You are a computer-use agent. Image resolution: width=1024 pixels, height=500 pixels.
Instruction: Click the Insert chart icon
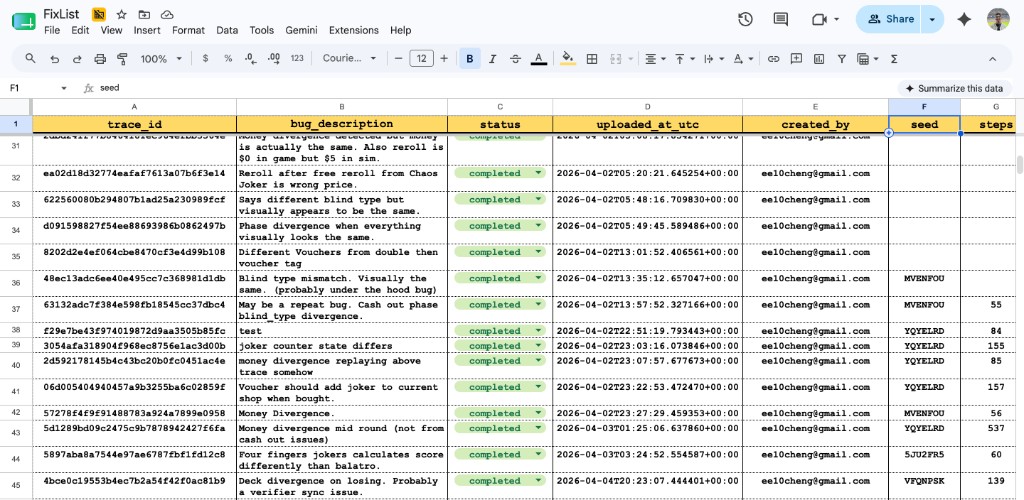[x=819, y=59]
